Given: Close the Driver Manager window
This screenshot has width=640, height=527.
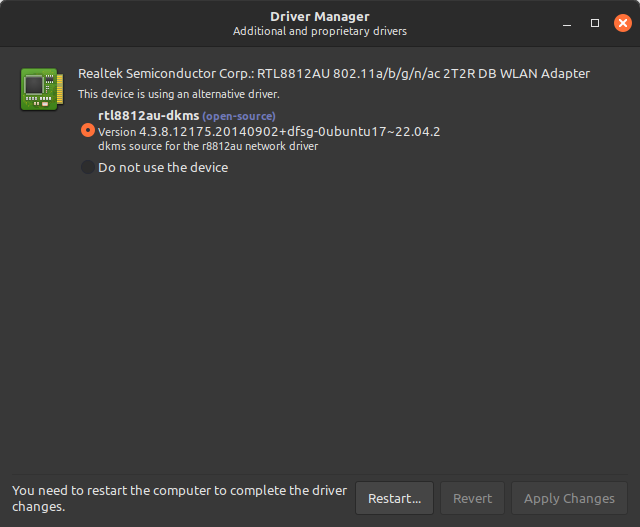Looking at the screenshot, I should 622,22.
